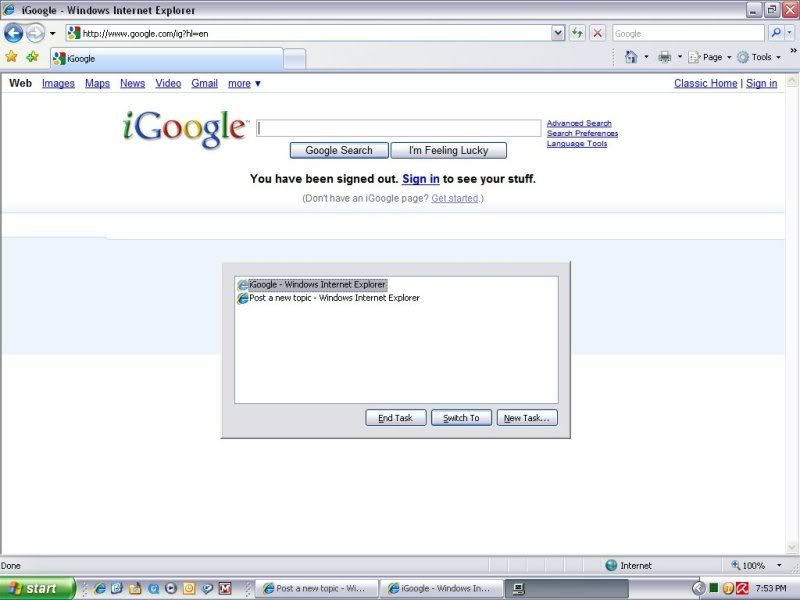This screenshot has width=800, height=600.
Task: Go back using the IE Back arrow
Action: coord(14,34)
